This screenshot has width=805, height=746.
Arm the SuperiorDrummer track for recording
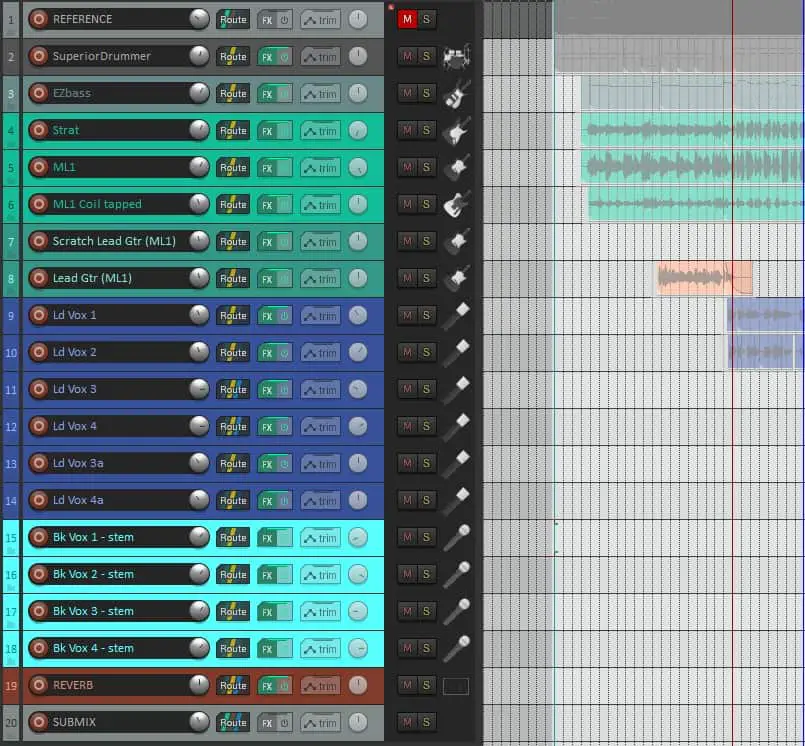(x=39, y=56)
